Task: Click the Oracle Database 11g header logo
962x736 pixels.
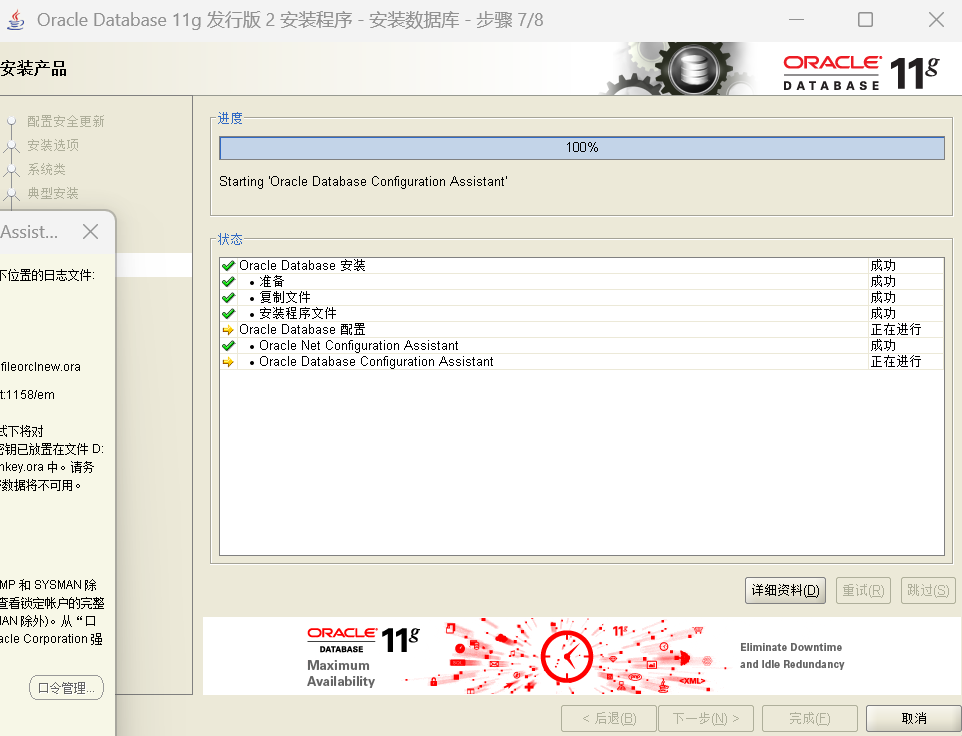Action: (x=860, y=72)
